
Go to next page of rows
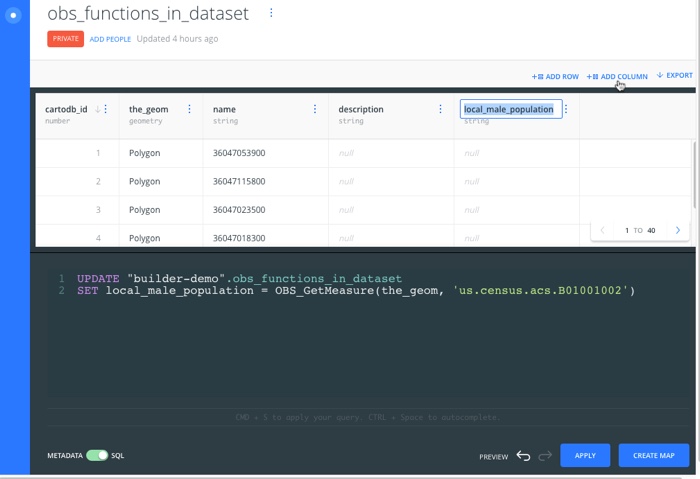pos(678,230)
